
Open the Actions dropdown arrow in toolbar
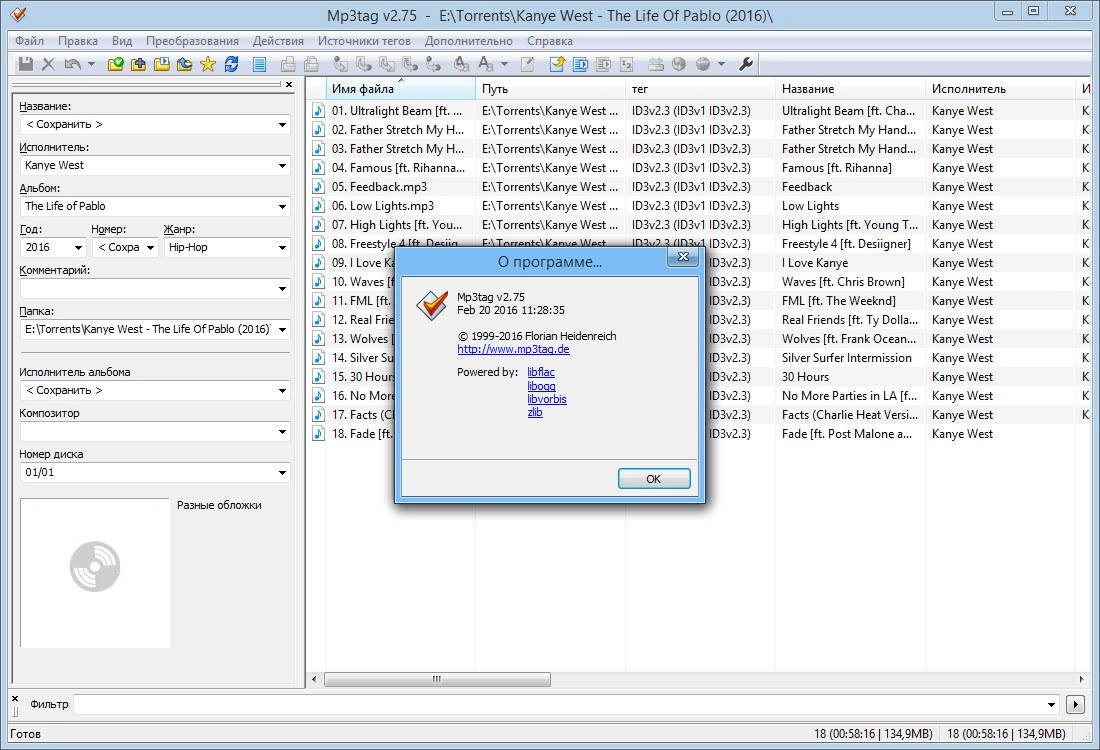click(504, 65)
